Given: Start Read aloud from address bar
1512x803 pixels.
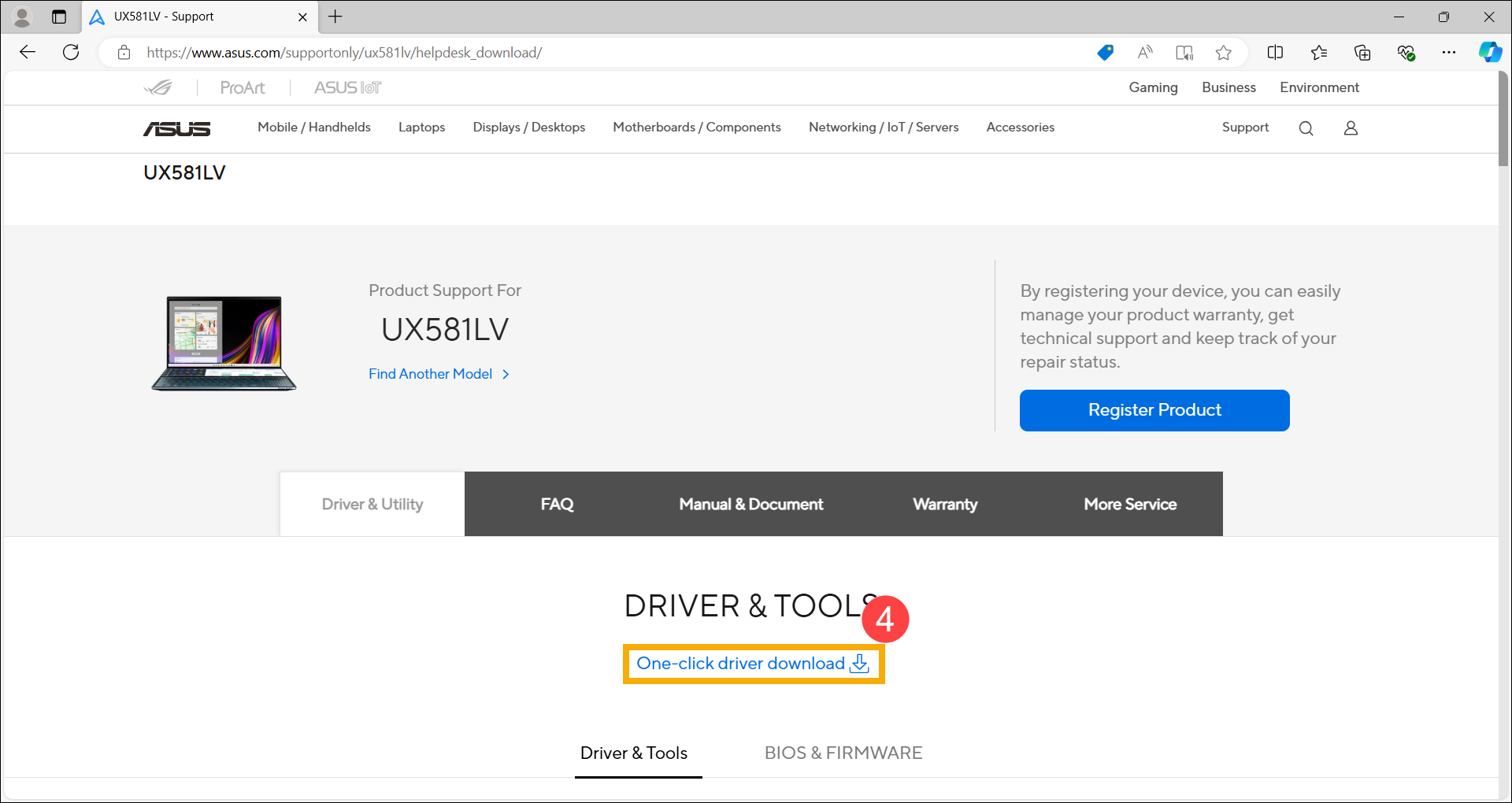Looking at the screenshot, I should (x=1145, y=53).
